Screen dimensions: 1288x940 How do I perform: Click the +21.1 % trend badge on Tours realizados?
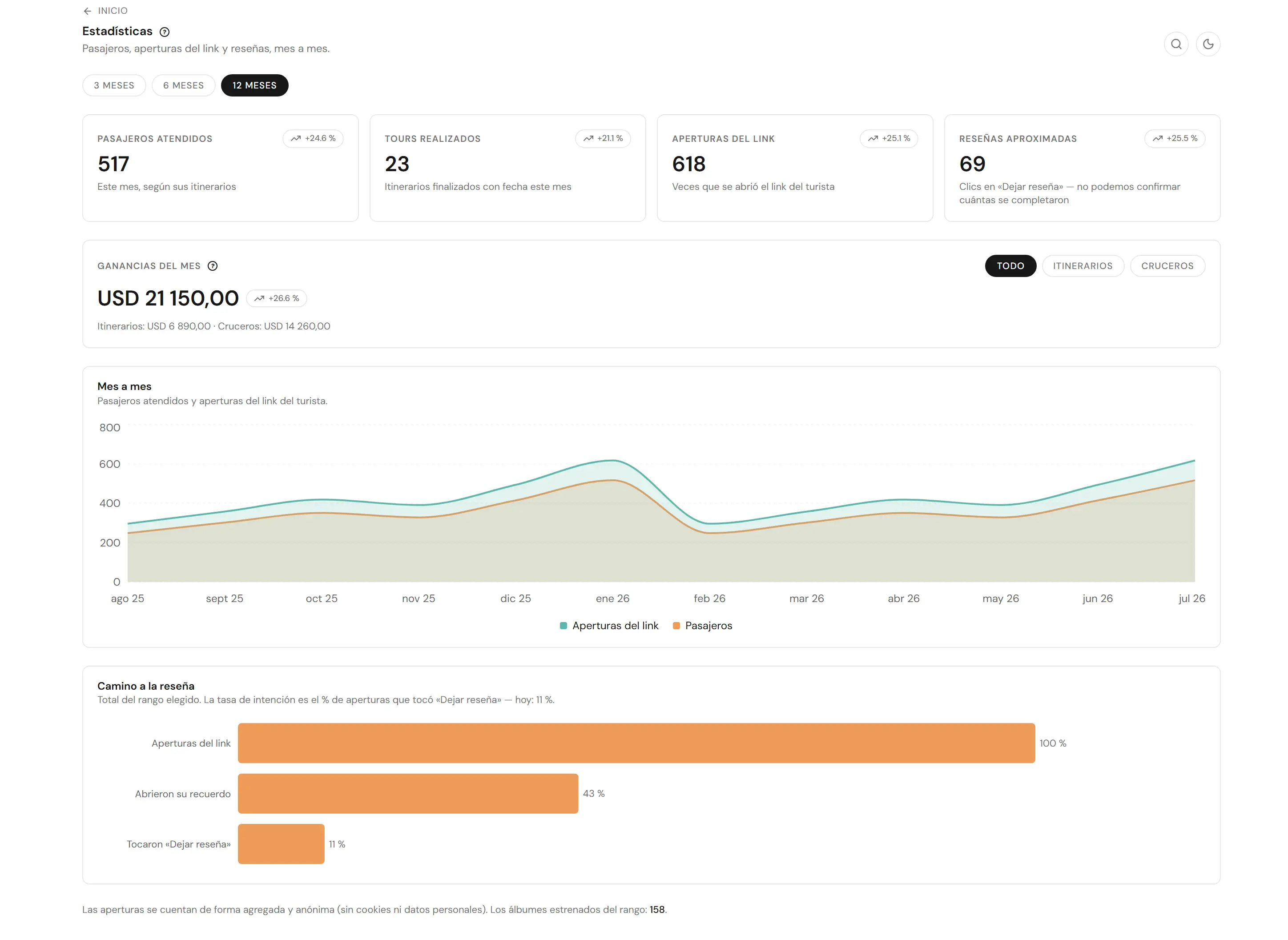[x=603, y=138]
